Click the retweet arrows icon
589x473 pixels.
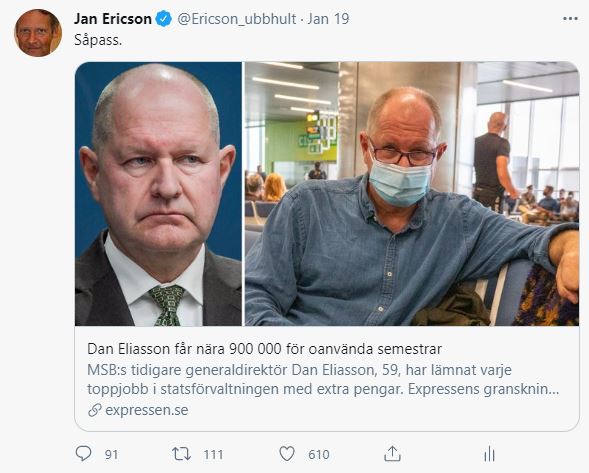181,454
